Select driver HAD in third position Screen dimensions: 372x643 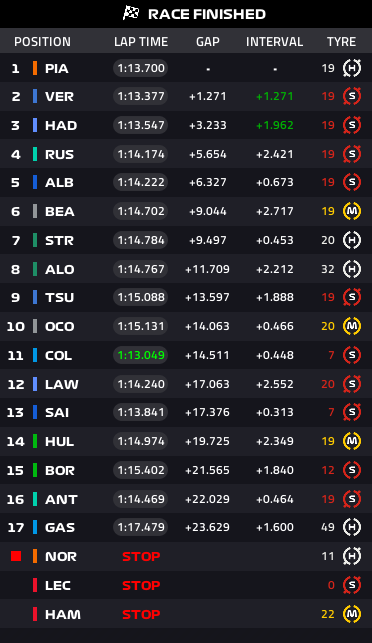coord(61,125)
